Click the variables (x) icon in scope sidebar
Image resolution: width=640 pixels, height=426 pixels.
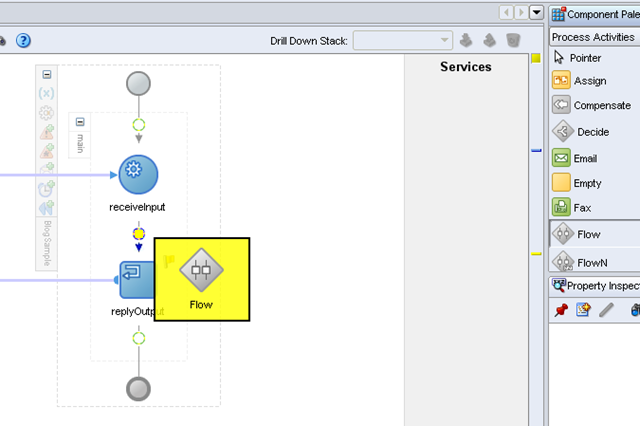(47, 93)
